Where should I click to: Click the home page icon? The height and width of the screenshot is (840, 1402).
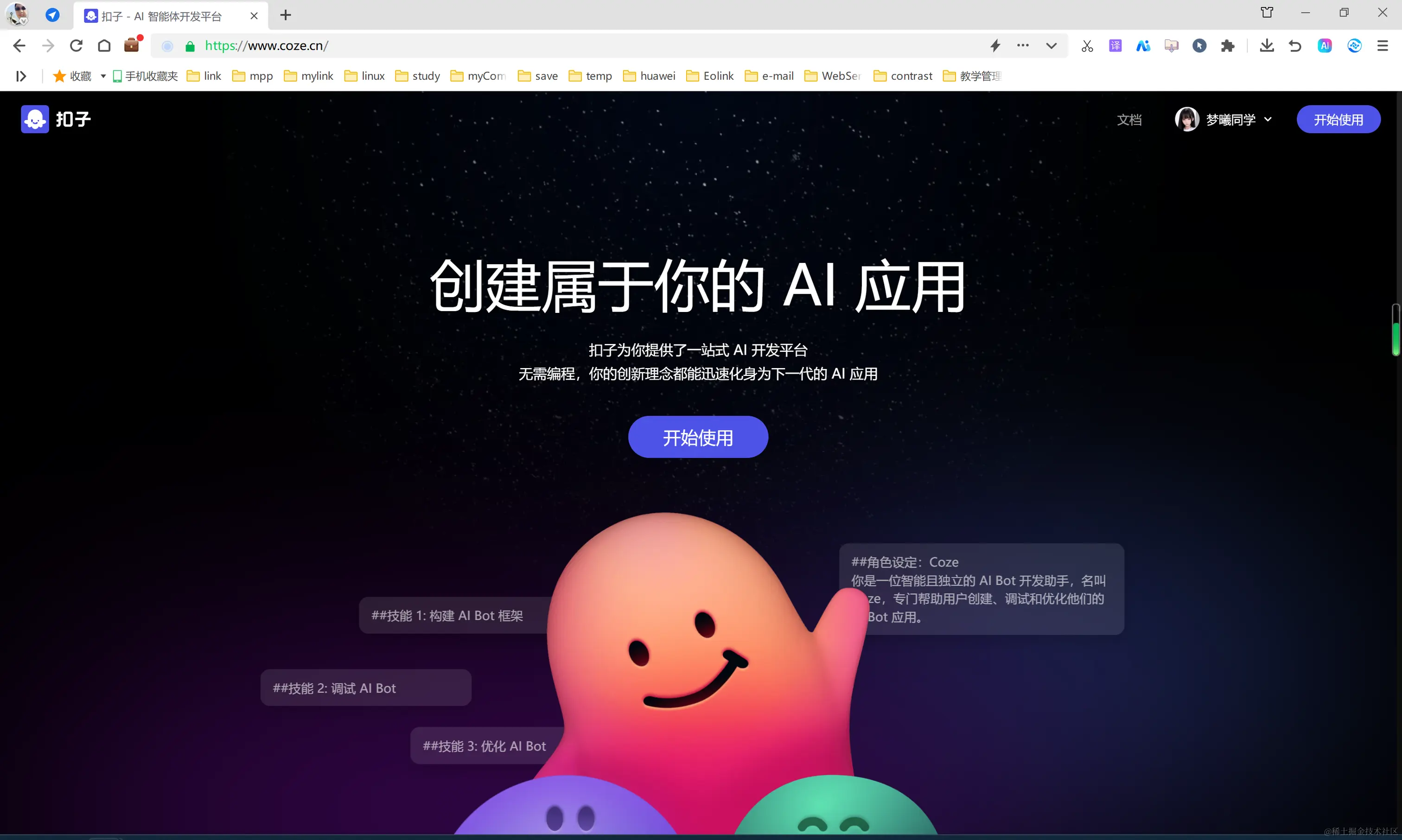pos(104,46)
